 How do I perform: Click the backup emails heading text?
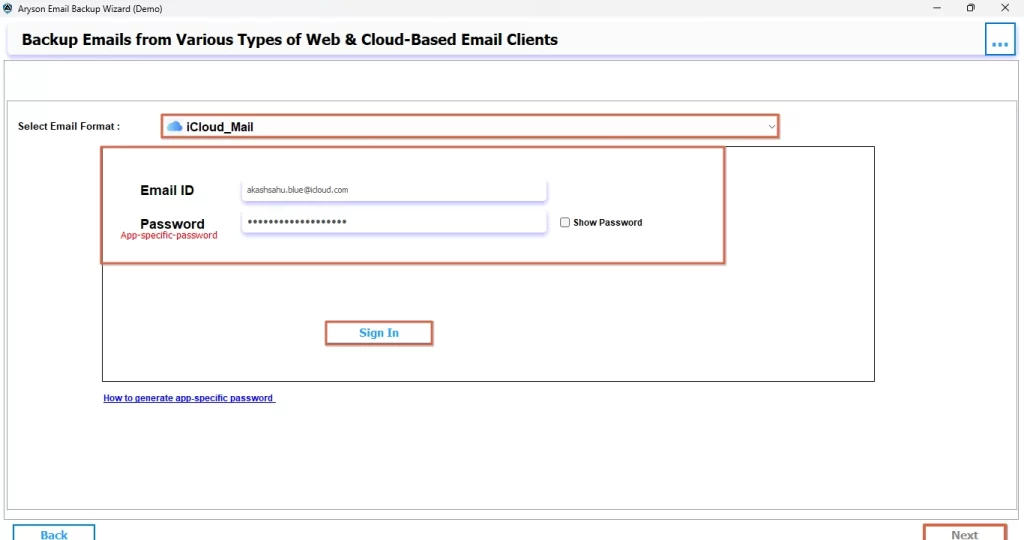pyautogui.click(x=290, y=39)
